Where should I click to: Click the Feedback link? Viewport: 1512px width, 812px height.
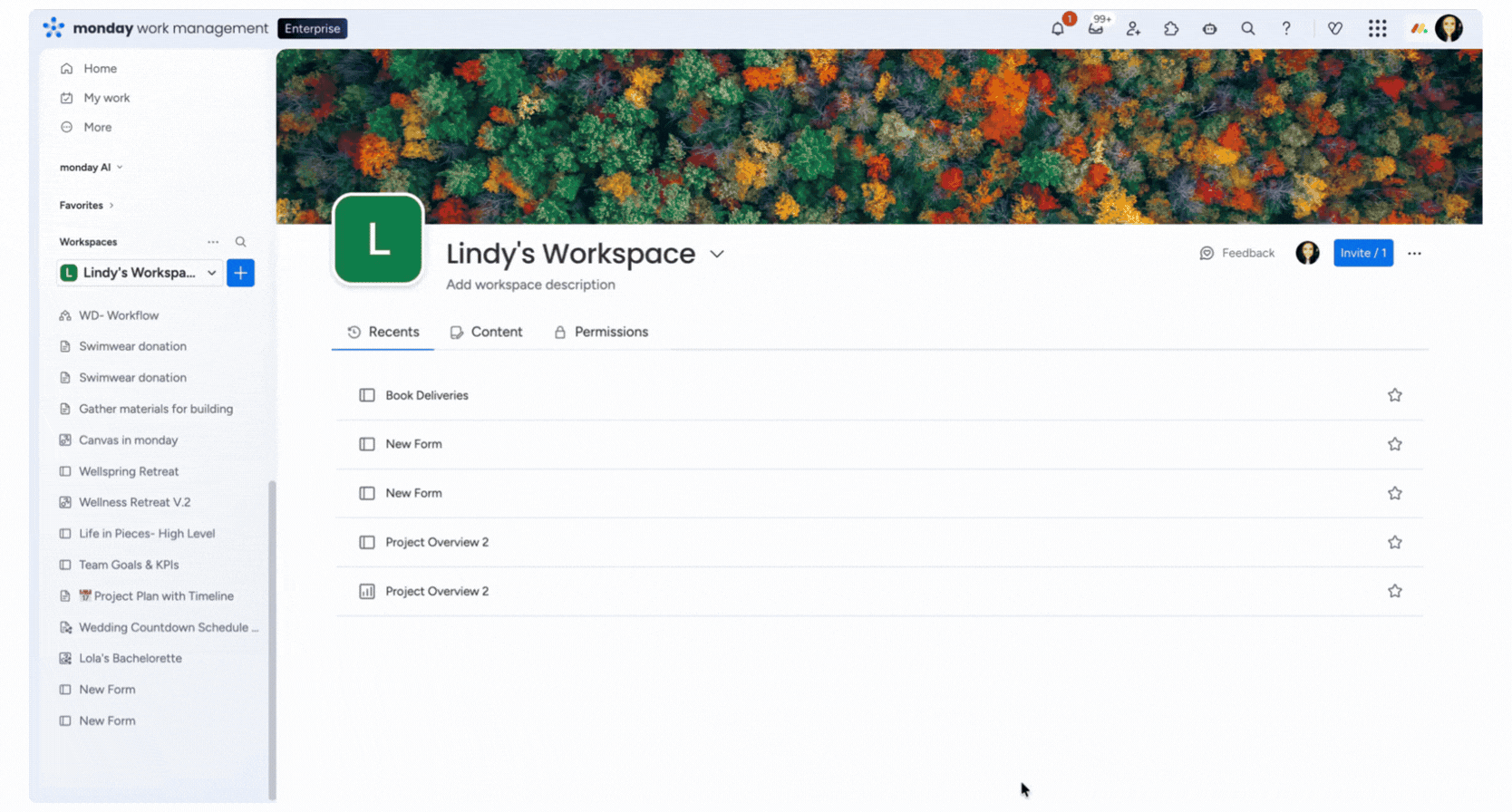click(x=1237, y=254)
